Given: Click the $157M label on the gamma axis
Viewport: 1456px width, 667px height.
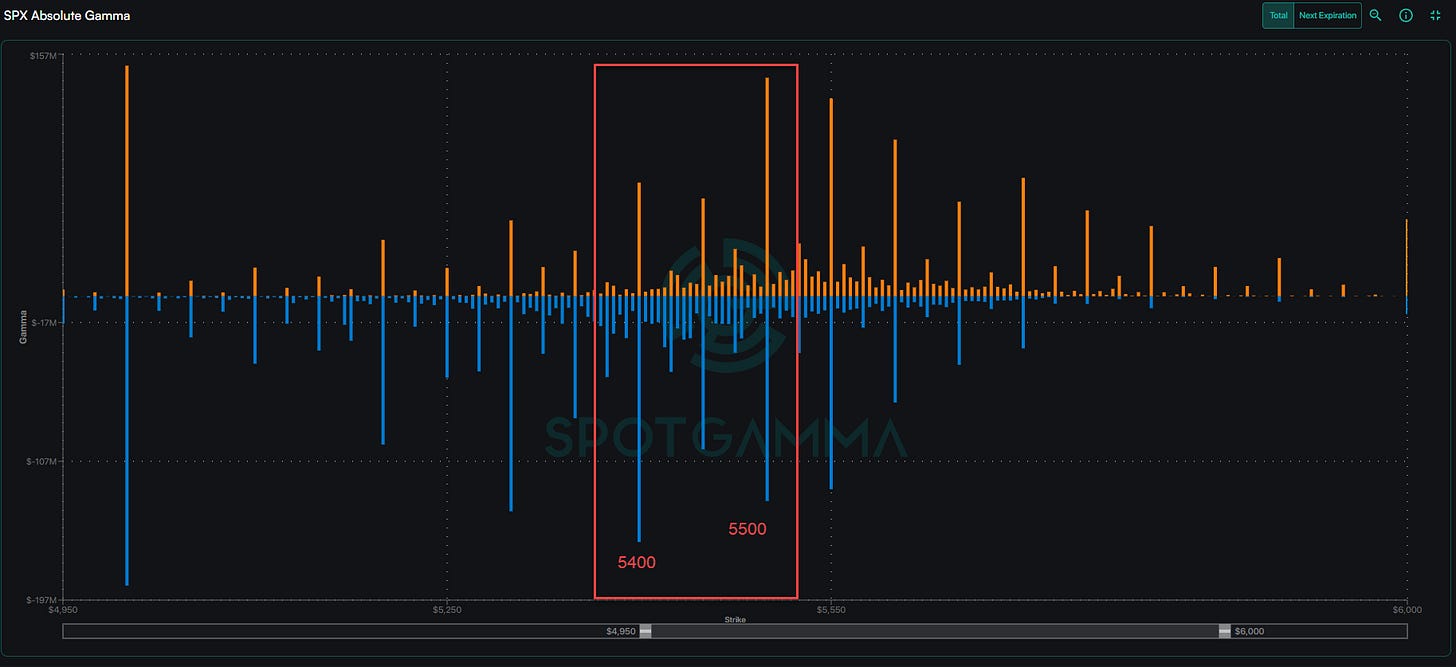Looking at the screenshot, I should 44,57.
